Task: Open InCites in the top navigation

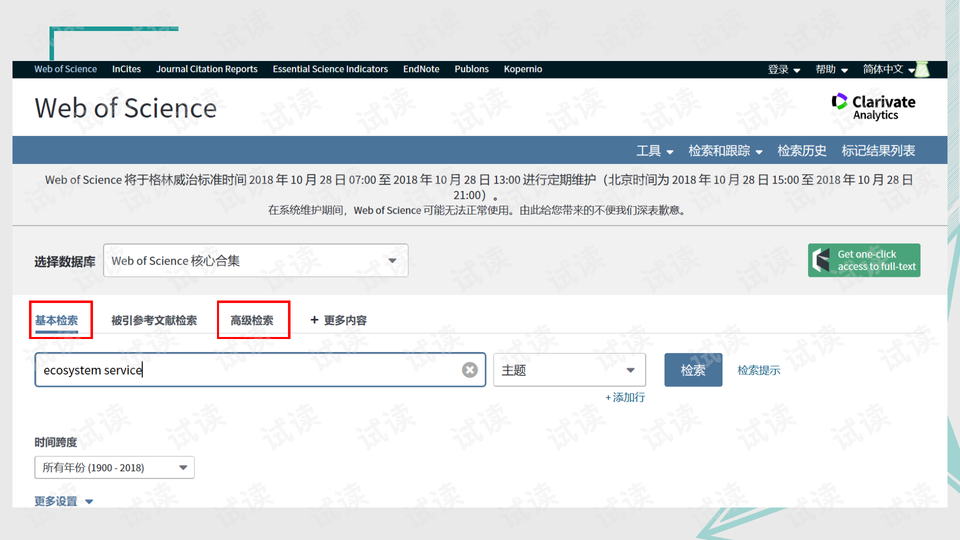Action: point(126,69)
